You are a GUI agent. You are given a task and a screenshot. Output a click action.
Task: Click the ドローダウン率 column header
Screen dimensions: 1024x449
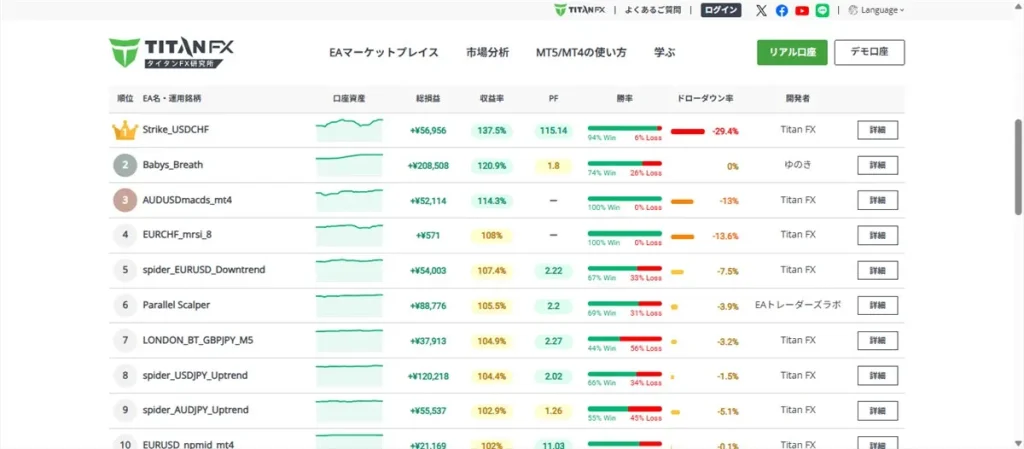coord(705,99)
